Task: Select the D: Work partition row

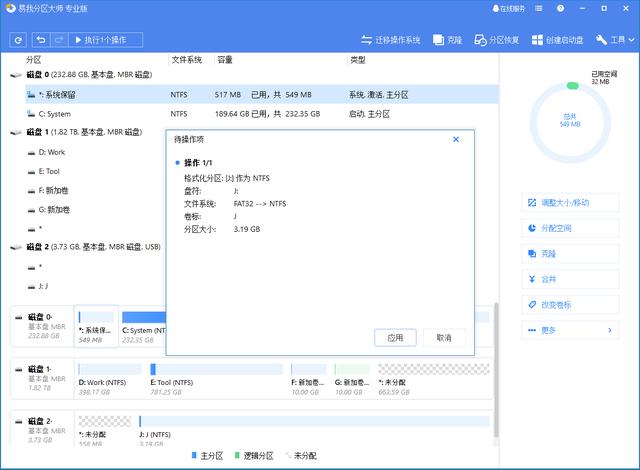Action: coord(96,152)
